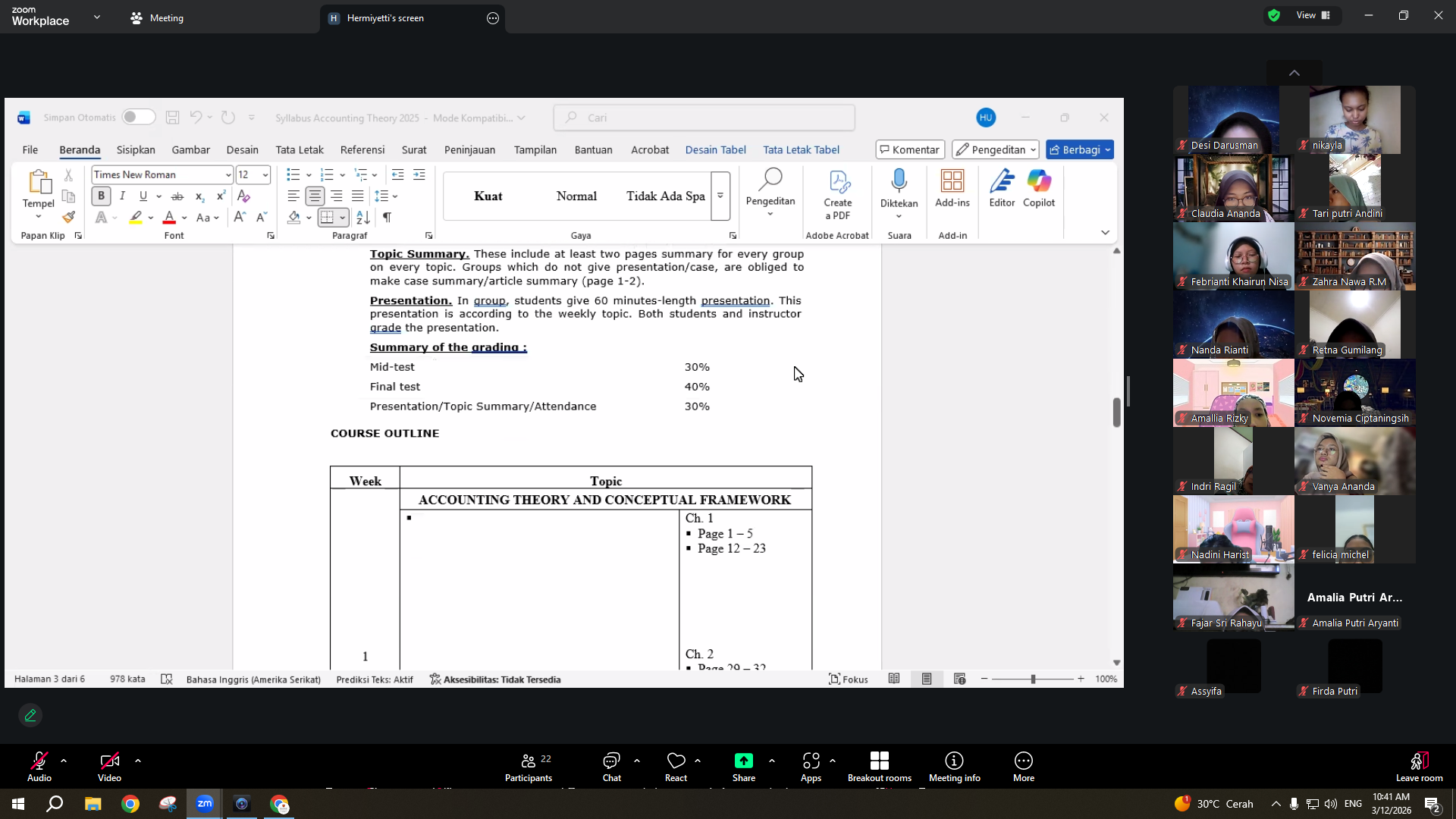Click the Cut scissors icon
Image resolution: width=1456 pixels, height=819 pixels.
tap(68, 174)
